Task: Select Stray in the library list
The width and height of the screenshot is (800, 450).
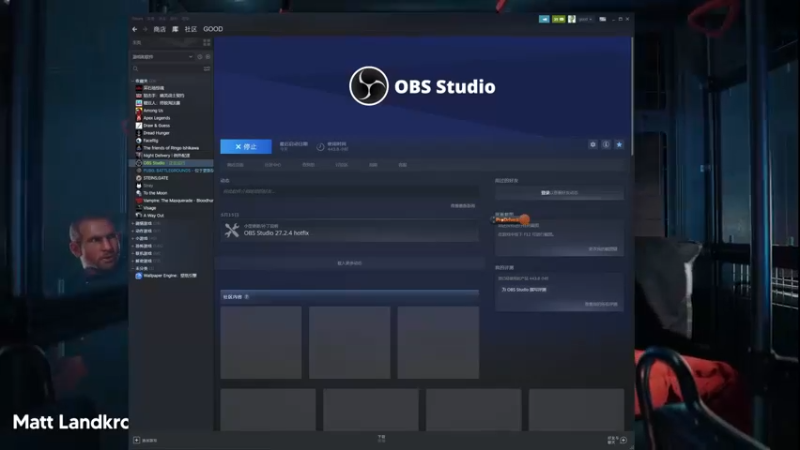Action: pos(148,185)
